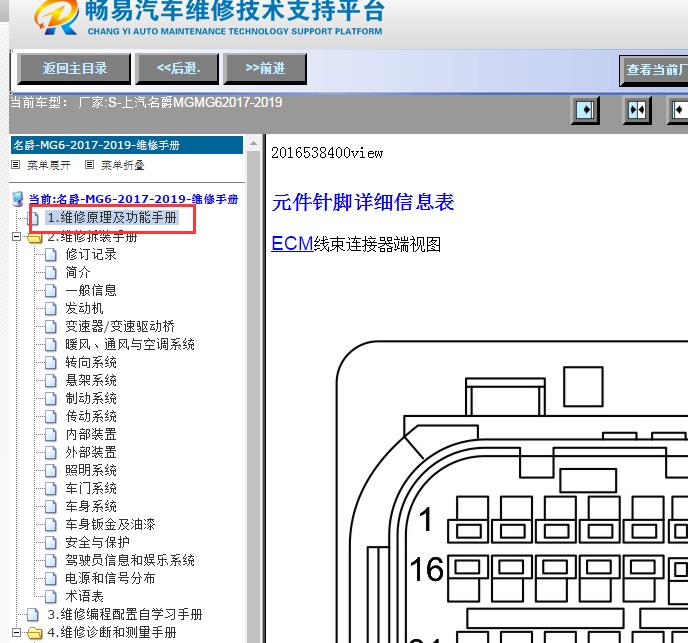Screen dimensions: 688x643
Task: Open the 制动系统 section
Action: 91,398
